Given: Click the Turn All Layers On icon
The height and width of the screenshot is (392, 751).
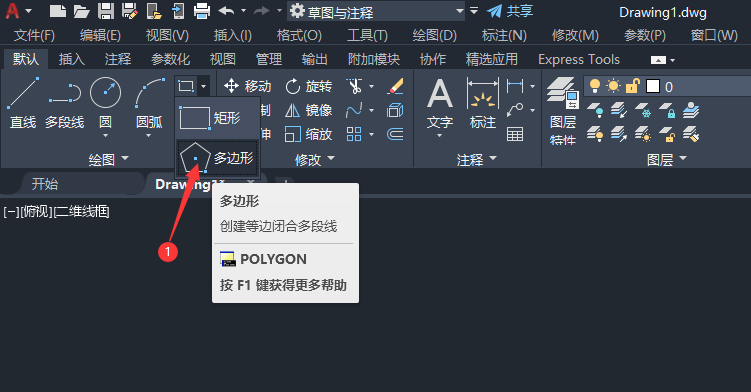Looking at the screenshot, I should pos(595,134).
